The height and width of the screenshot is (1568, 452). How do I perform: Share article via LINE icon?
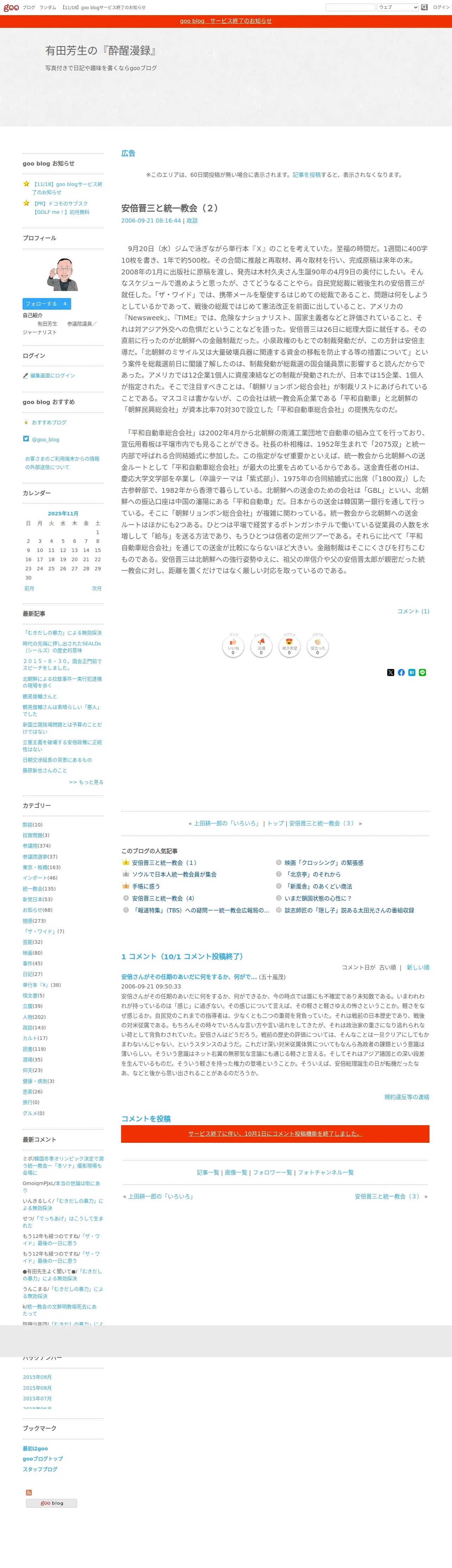click(422, 673)
